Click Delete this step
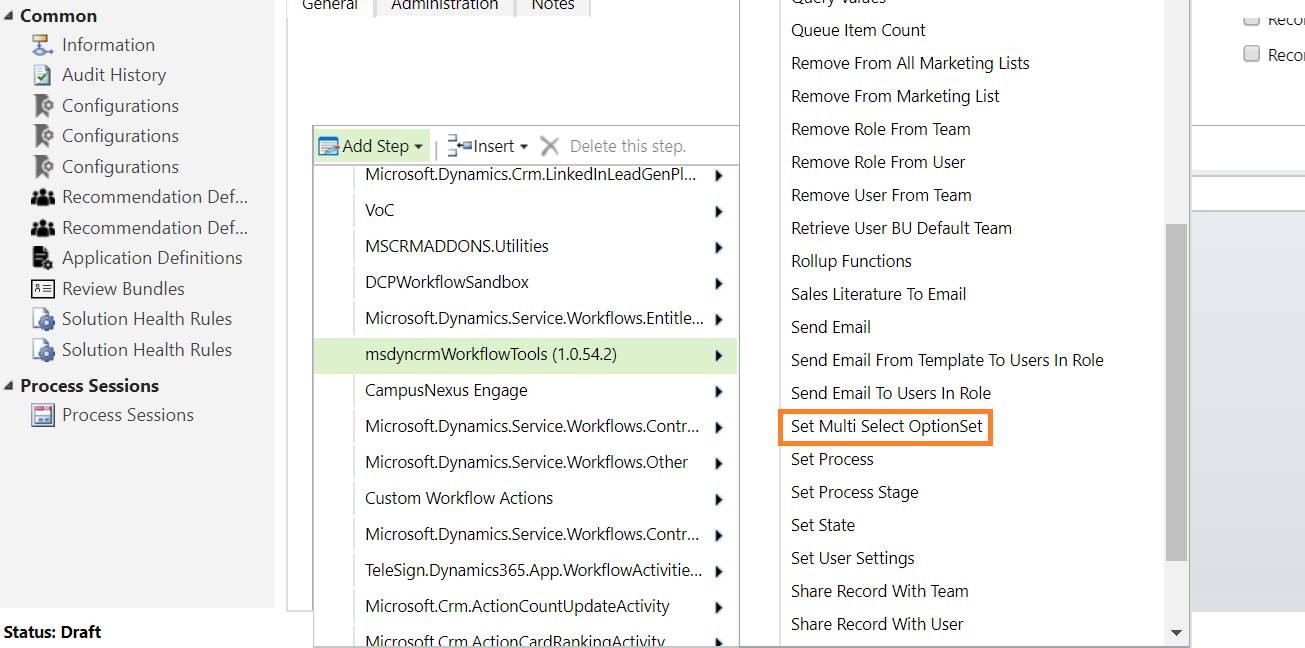Screen dimensions: 1305x648 click(x=628, y=145)
